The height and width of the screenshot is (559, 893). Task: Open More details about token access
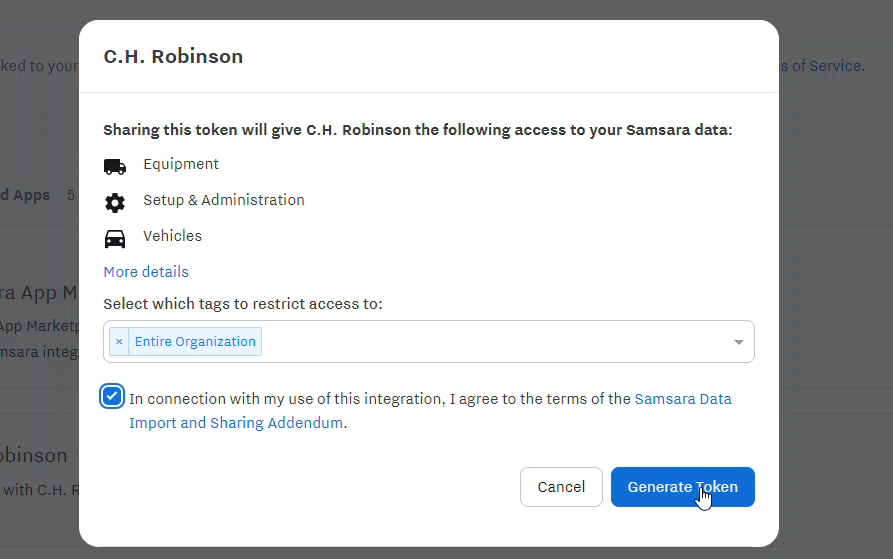[x=146, y=272]
